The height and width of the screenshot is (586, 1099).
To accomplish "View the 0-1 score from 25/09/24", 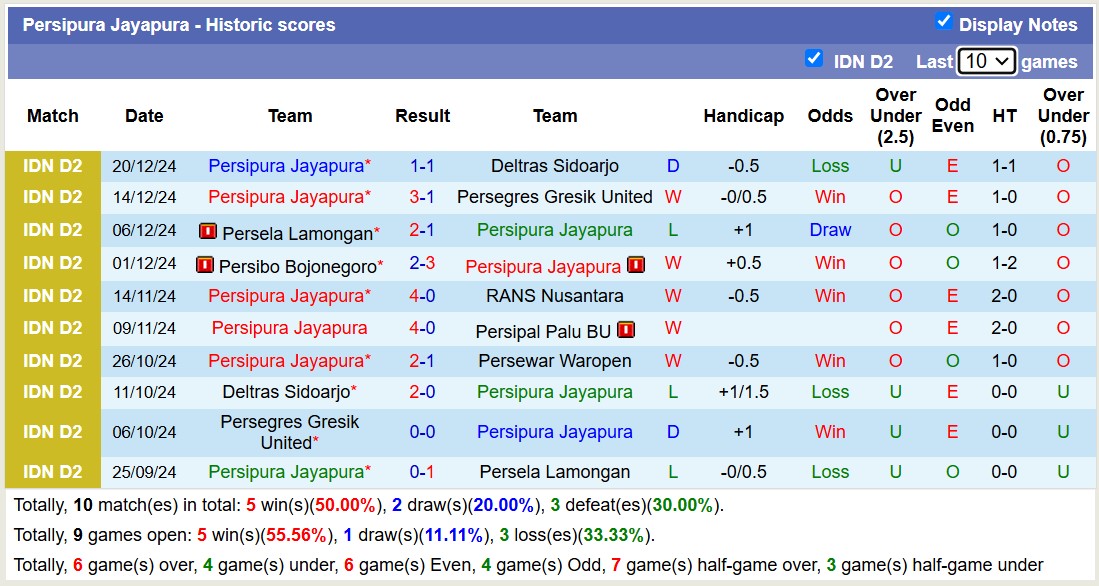I will pos(422,472).
